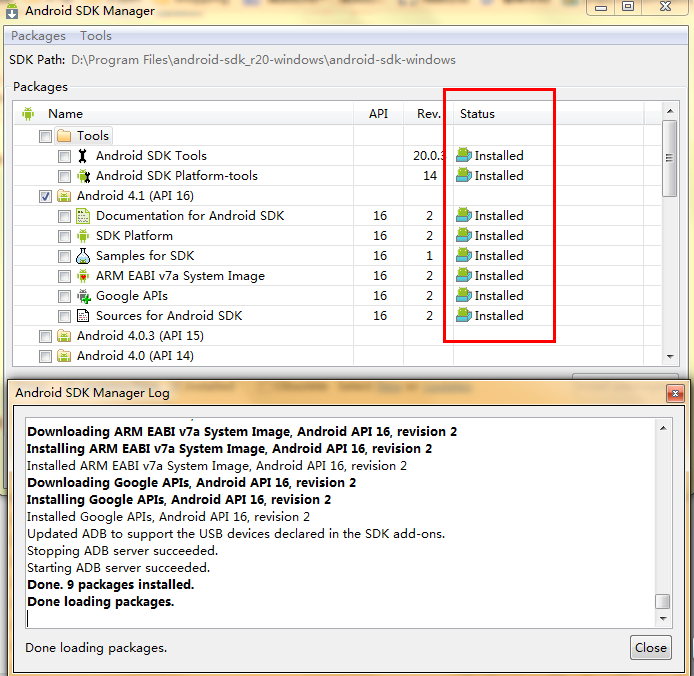694x676 pixels.
Task: Click installed status icon for Samples for SDK
Action: pyautogui.click(x=464, y=255)
